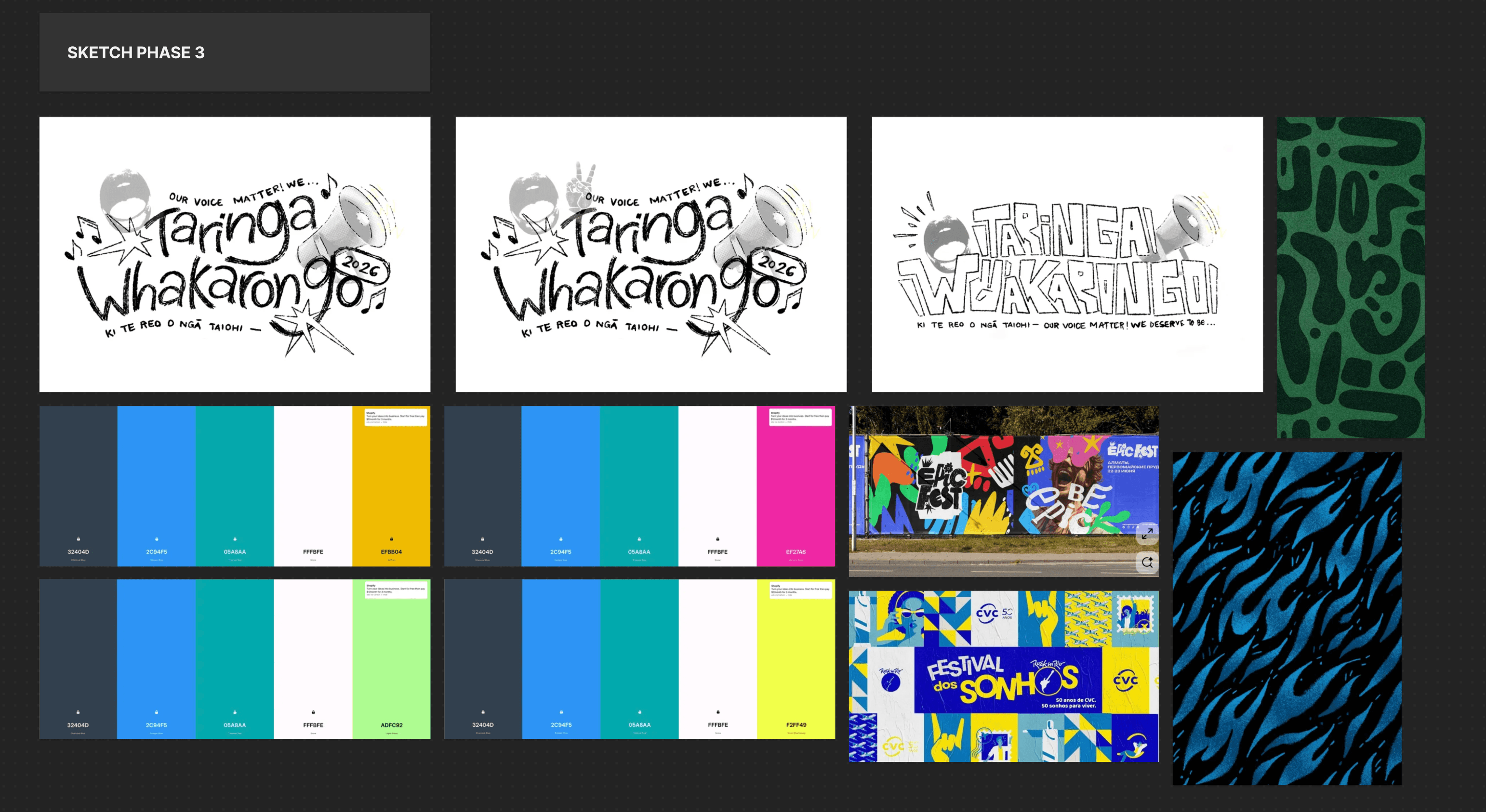Image resolution: width=1486 pixels, height=812 pixels.
Task: Click lock icon above FFFBFE in light green ADFC92 palette
Action: coord(313,712)
